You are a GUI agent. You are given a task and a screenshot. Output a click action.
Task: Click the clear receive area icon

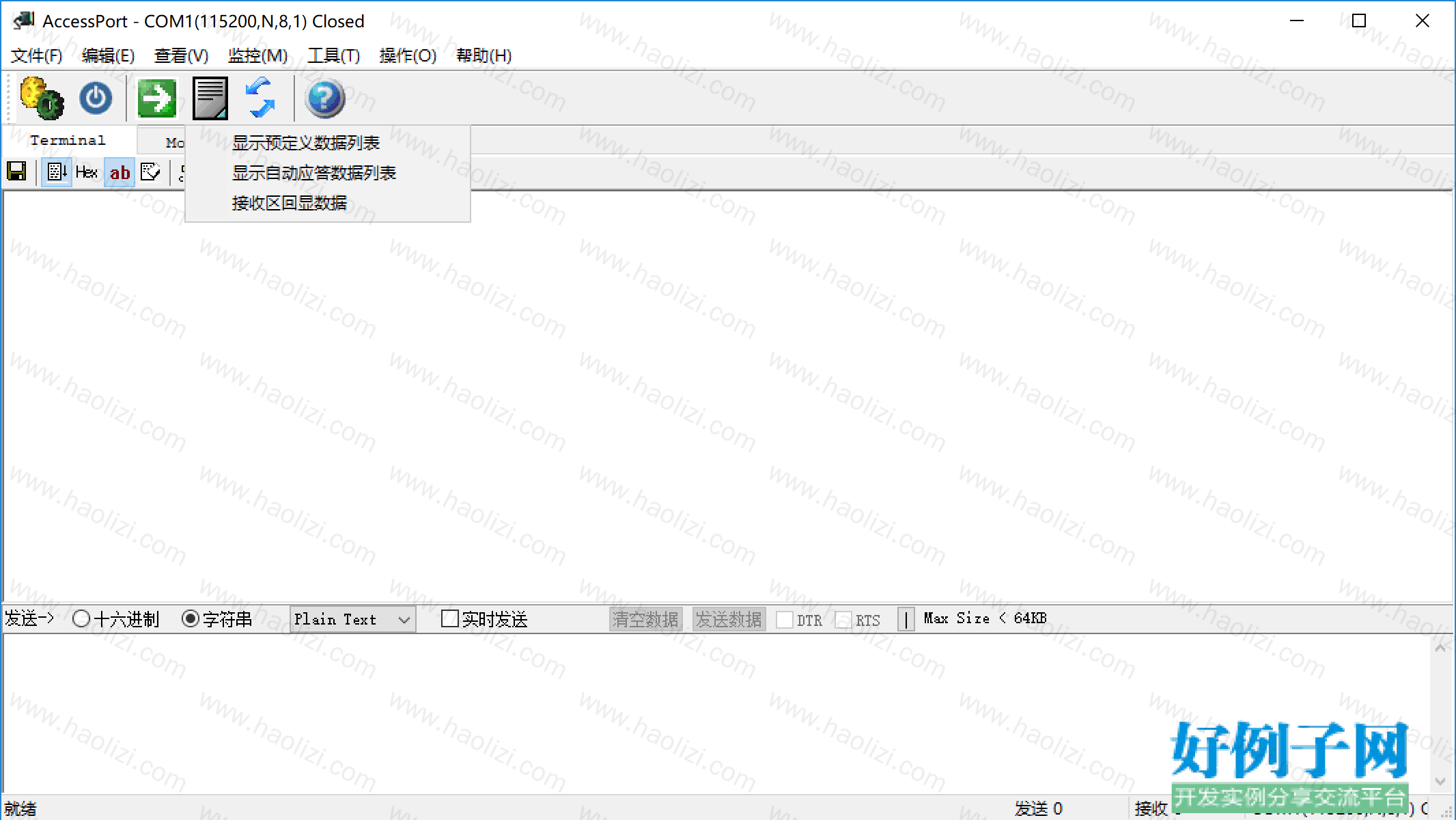tap(150, 172)
